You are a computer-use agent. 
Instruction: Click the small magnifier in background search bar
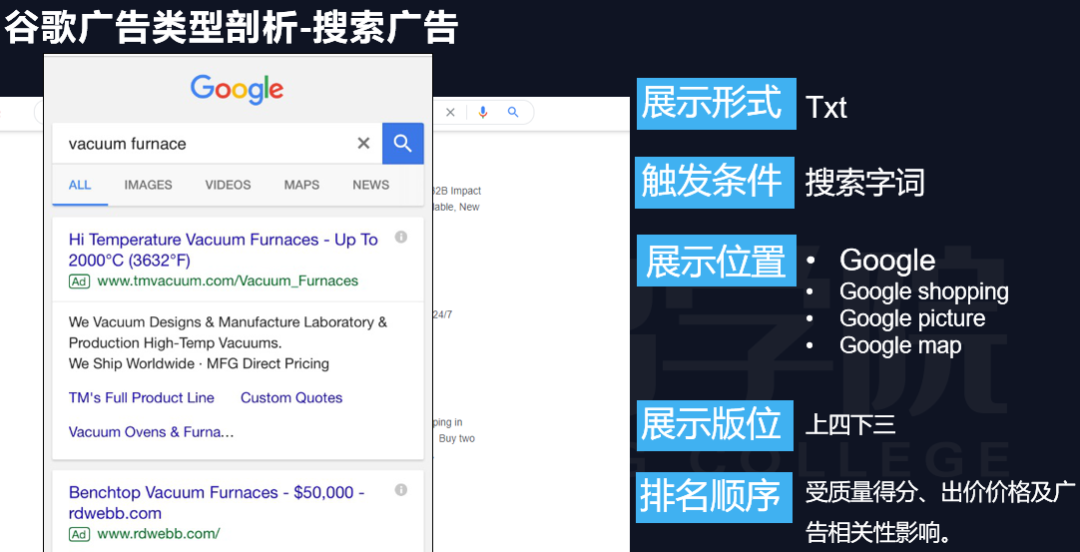513,113
